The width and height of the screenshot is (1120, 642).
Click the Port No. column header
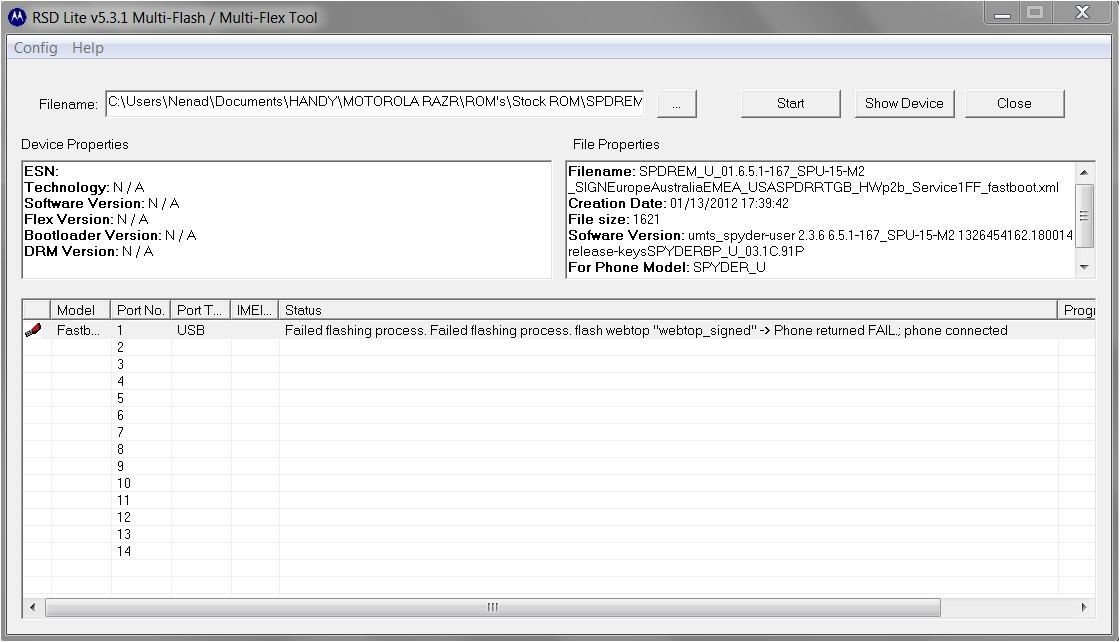pyautogui.click(x=140, y=310)
